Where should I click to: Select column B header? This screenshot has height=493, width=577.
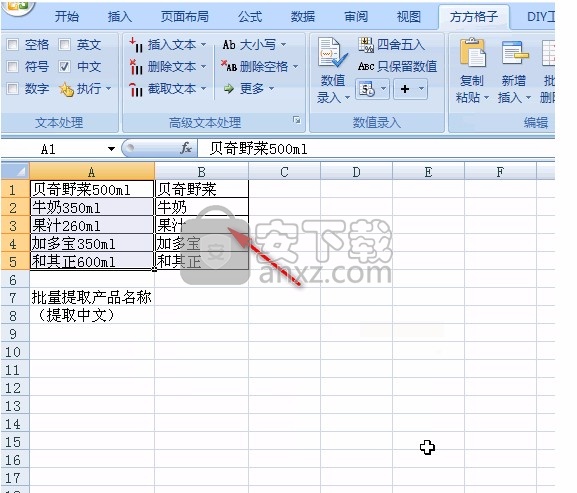(x=201, y=172)
